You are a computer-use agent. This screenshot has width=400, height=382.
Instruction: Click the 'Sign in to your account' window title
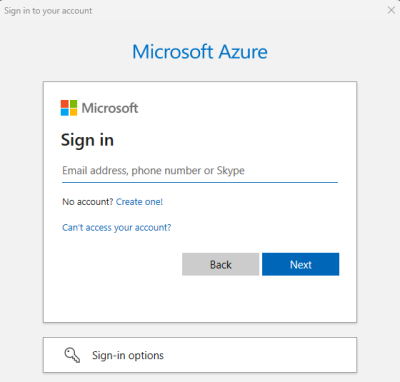pos(48,11)
